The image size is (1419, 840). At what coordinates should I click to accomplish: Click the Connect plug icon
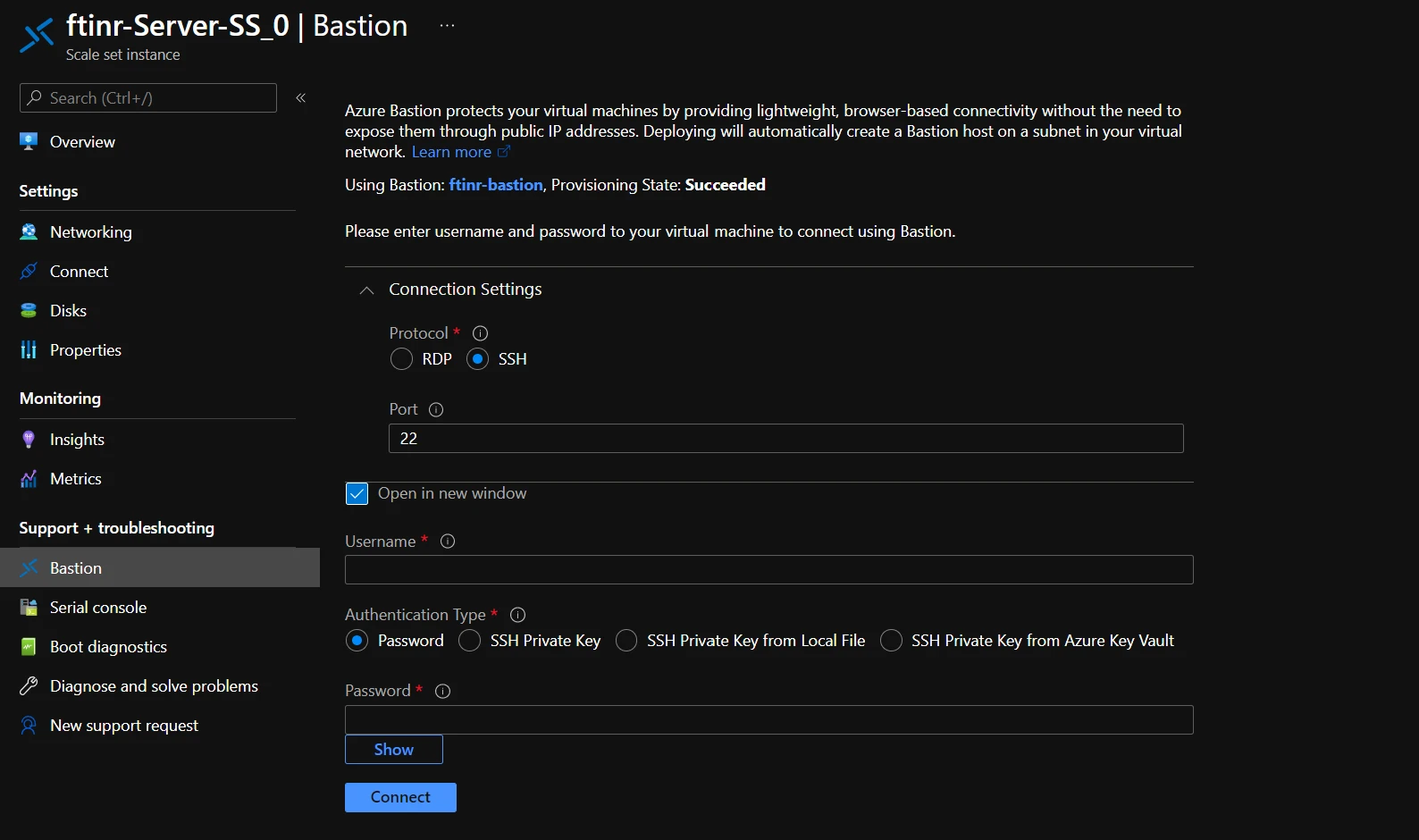pyautogui.click(x=29, y=271)
